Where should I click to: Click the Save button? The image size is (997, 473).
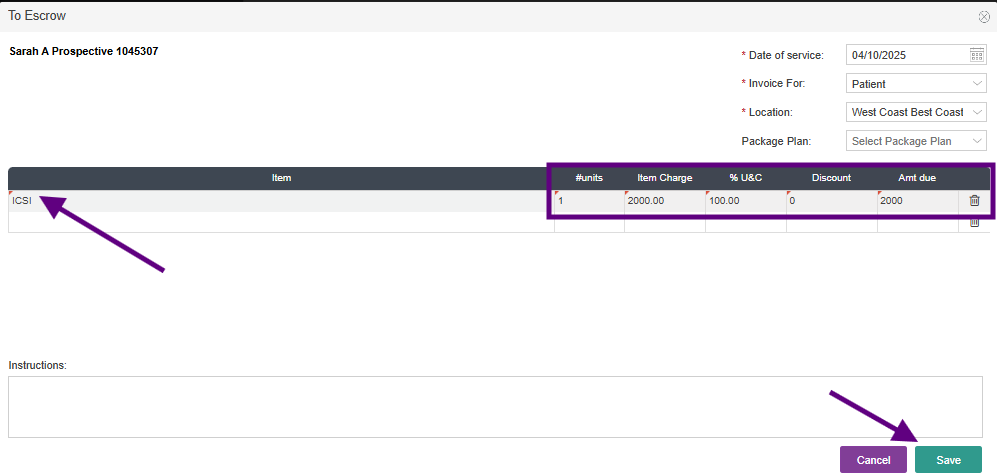click(x=948, y=460)
